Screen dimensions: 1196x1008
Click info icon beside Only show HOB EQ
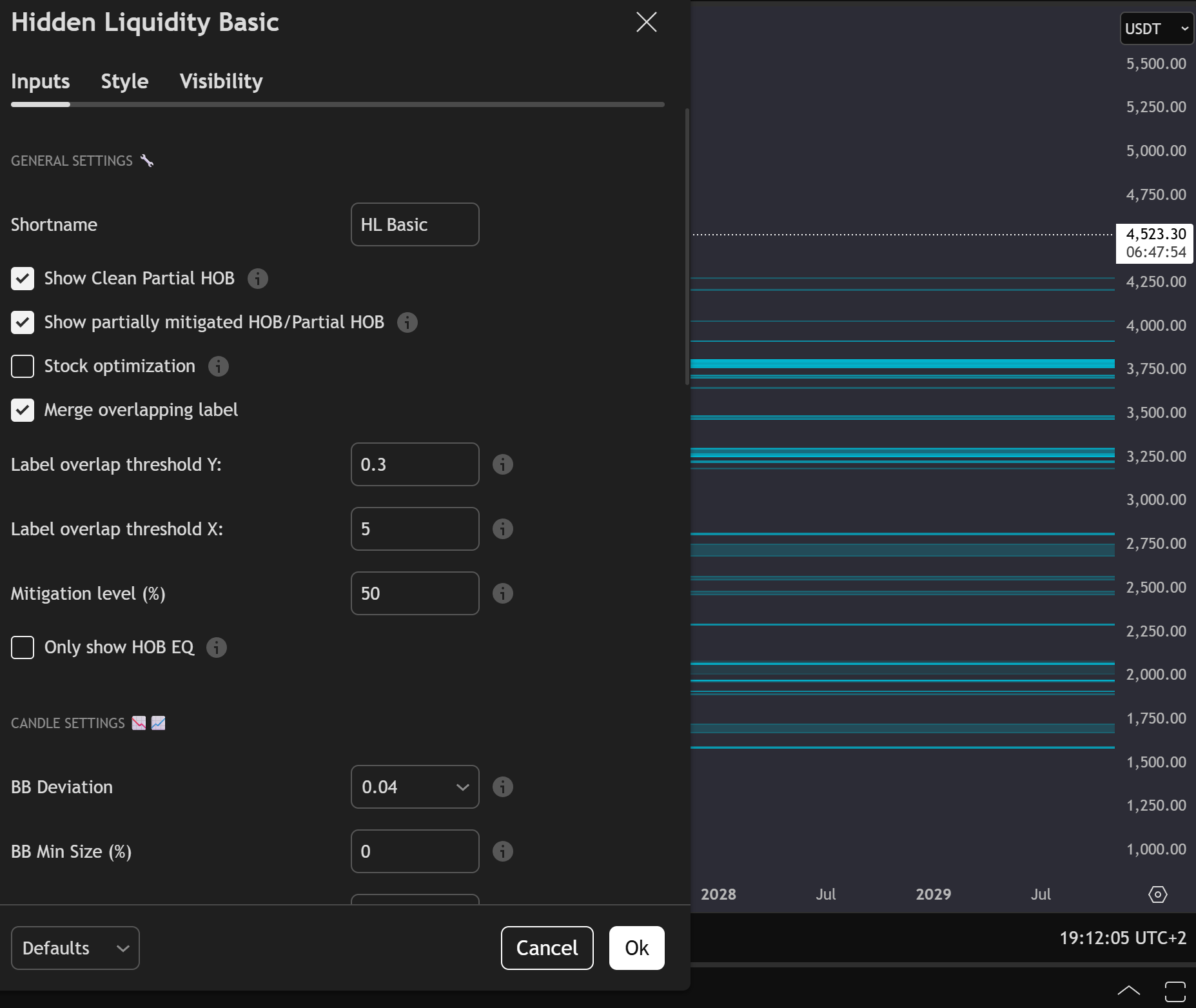pyautogui.click(x=217, y=647)
